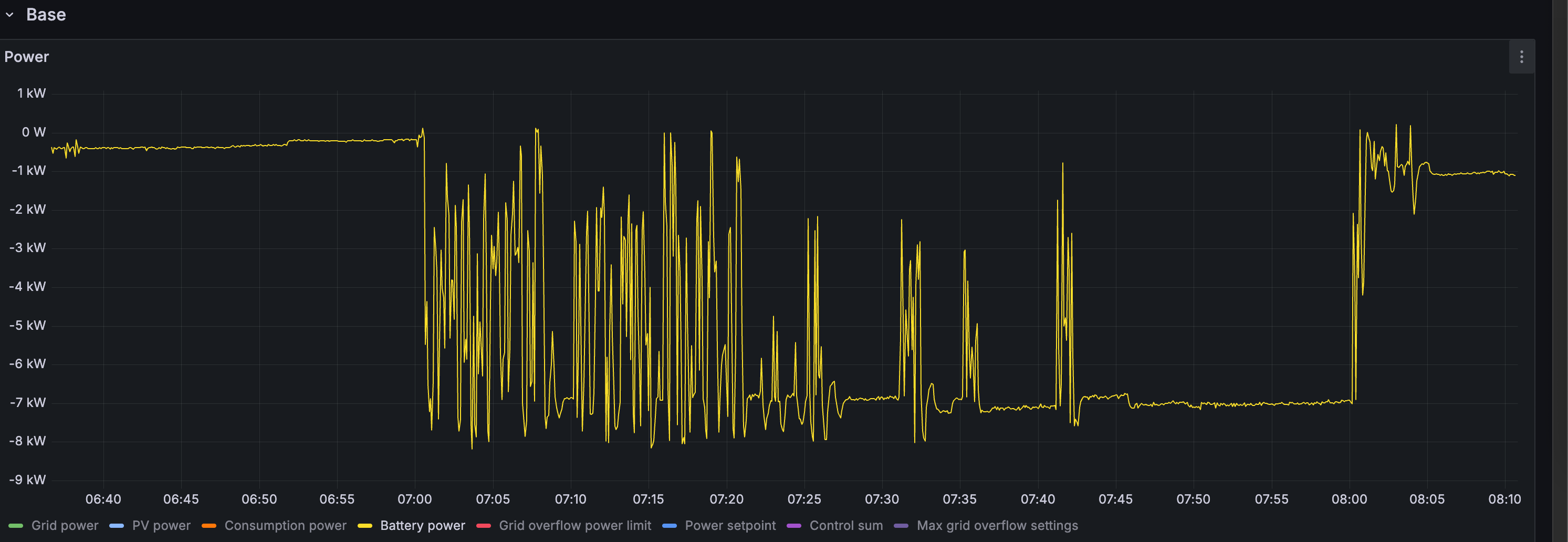Image resolution: width=1568 pixels, height=542 pixels.
Task: Click the orange Consumption power color swatch
Action: (209, 526)
